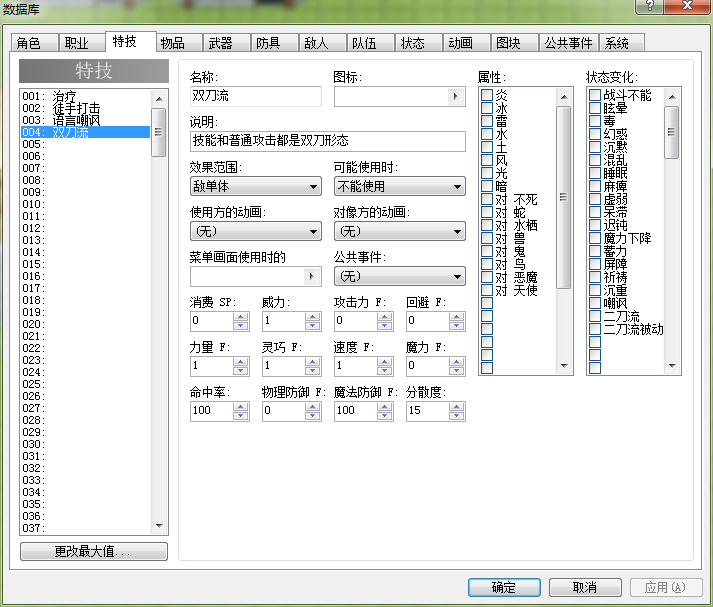
Task: Select skill 002: 徒手打击 in the list
Action: 85,108
